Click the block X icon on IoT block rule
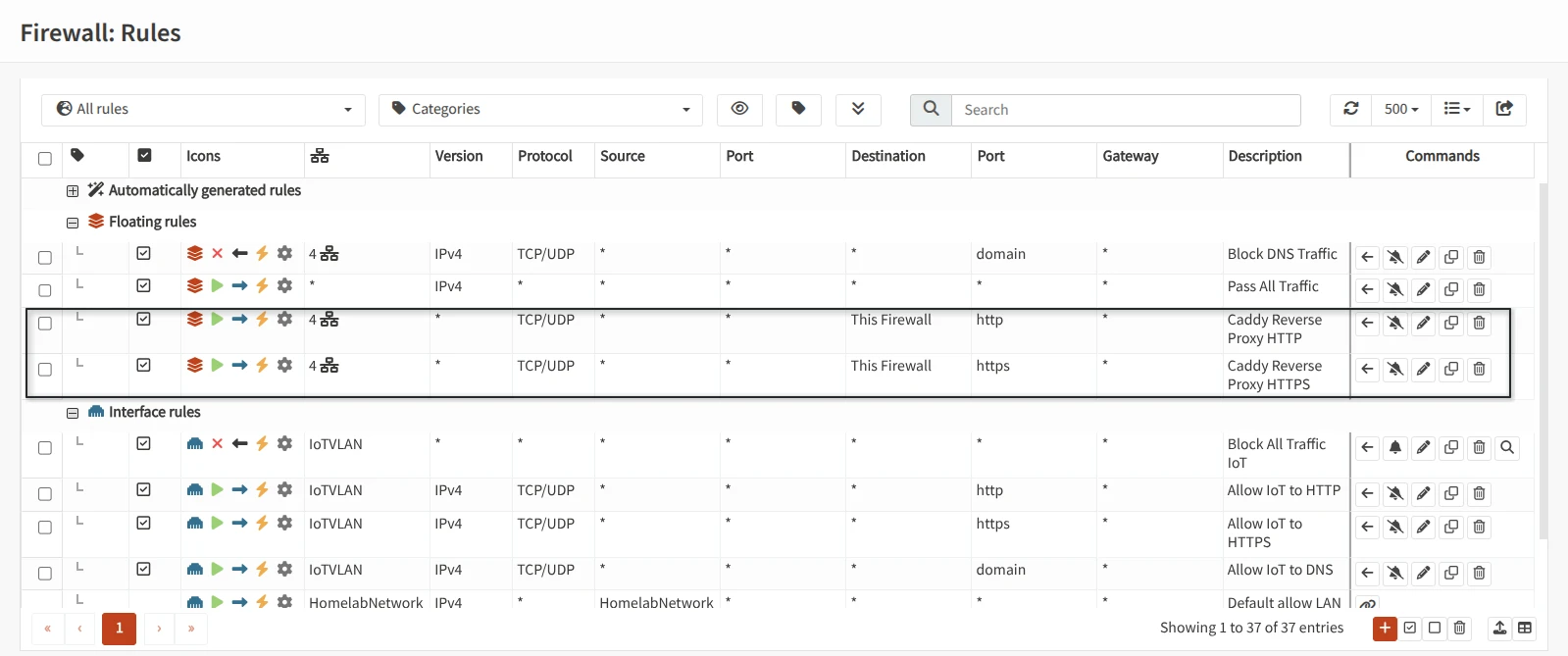The width and height of the screenshot is (1568, 656). [x=218, y=444]
